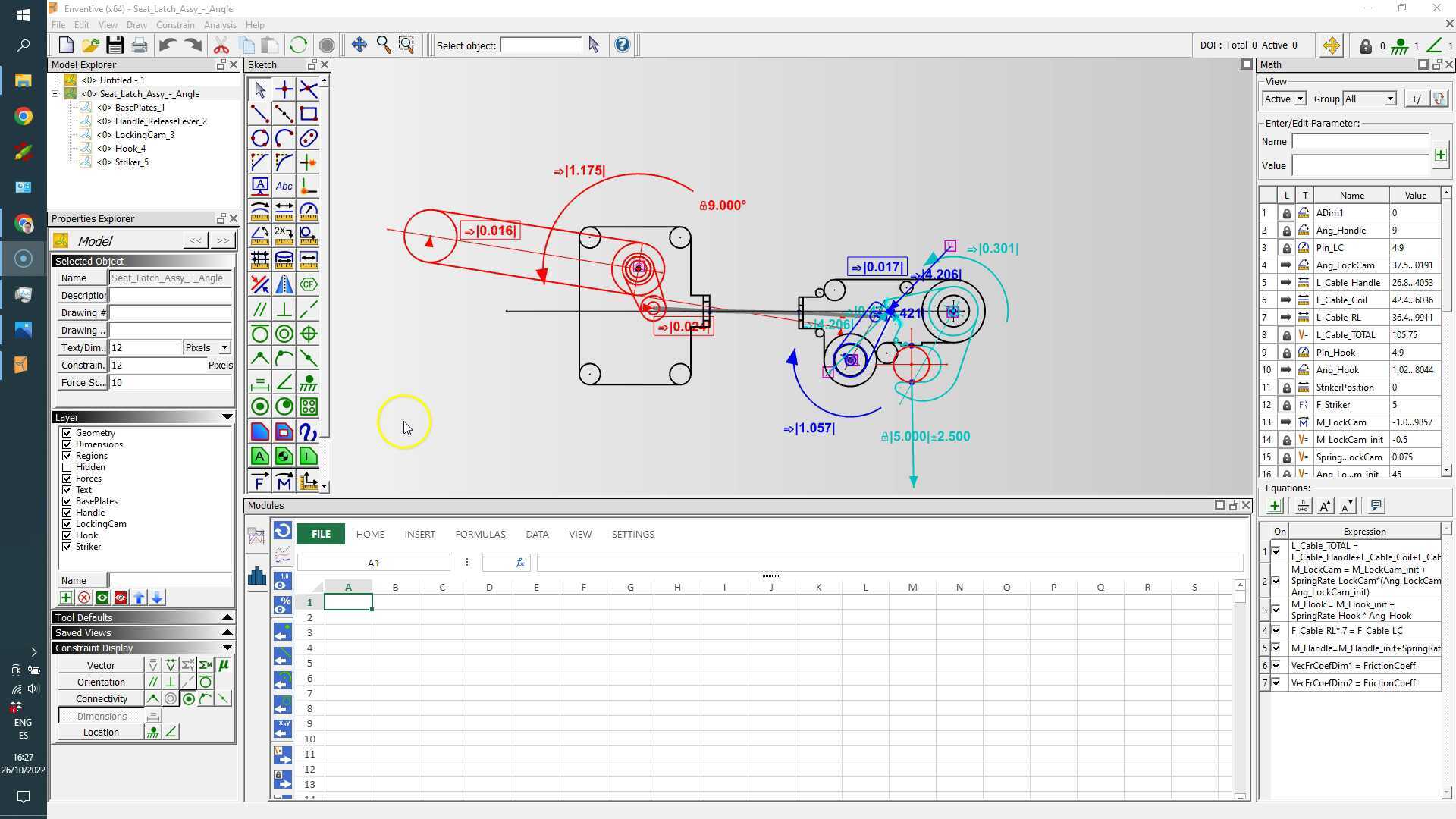Click the green add parameter plus button
The height and width of the screenshot is (819, 1456).
(x=1440, y=155)
